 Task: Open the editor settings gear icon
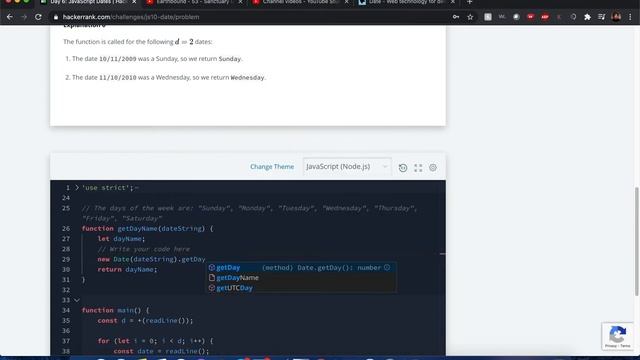(x=433, y=167)
